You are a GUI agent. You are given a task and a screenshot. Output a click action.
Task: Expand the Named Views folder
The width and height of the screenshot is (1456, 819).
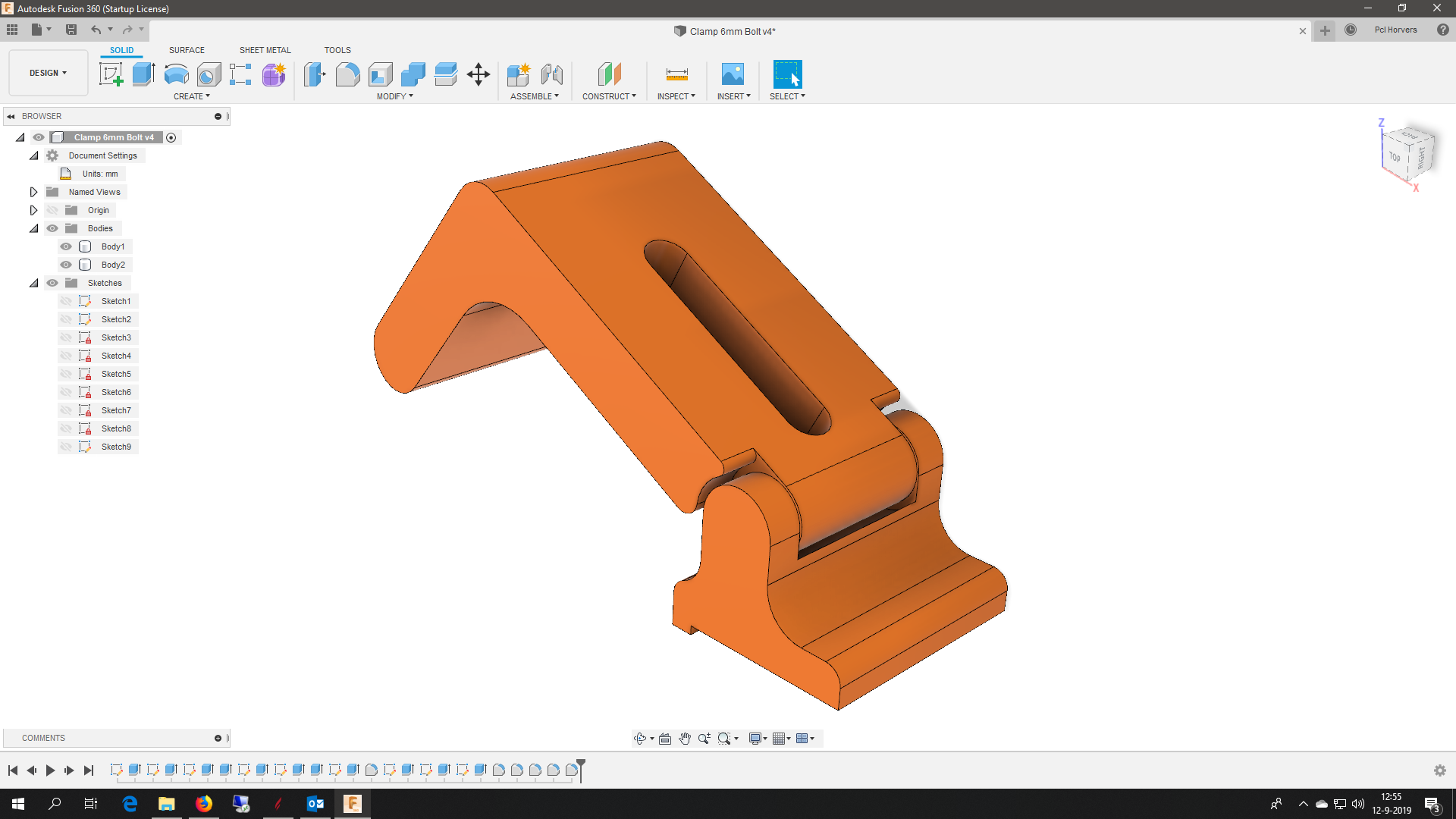click(x=33, y=192)
